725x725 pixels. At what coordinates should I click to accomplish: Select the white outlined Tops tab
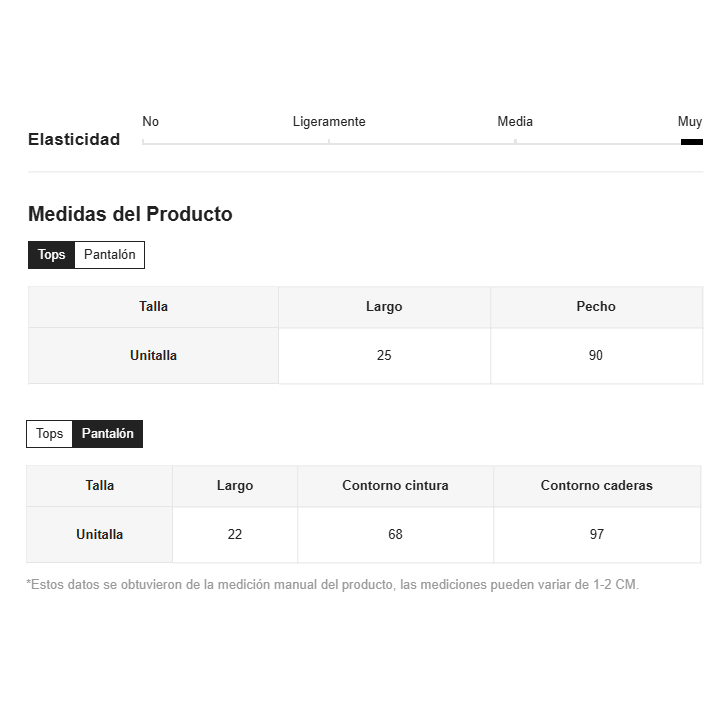49,434
